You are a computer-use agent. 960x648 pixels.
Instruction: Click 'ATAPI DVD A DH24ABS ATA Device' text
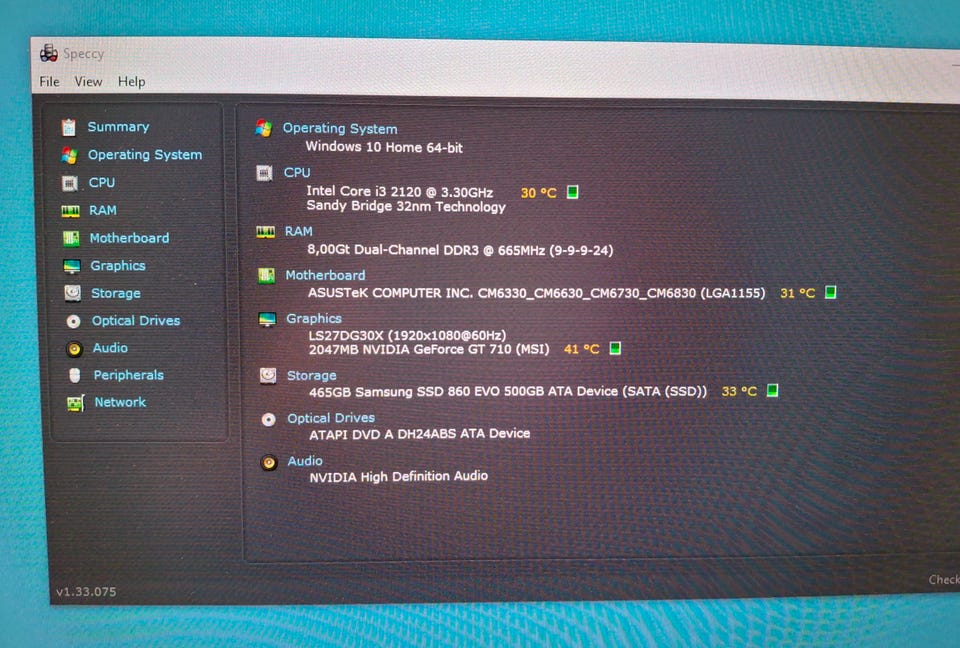(419, 434)
